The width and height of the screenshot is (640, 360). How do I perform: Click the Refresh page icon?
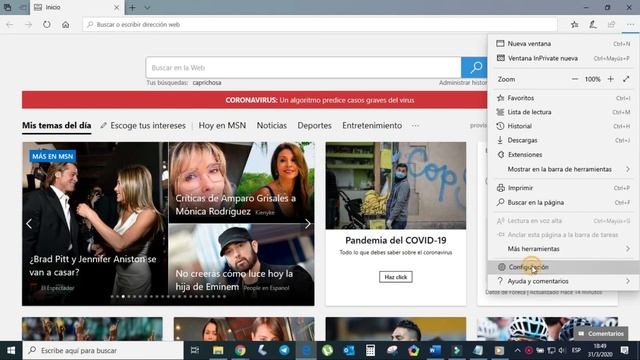click(47, 24)
